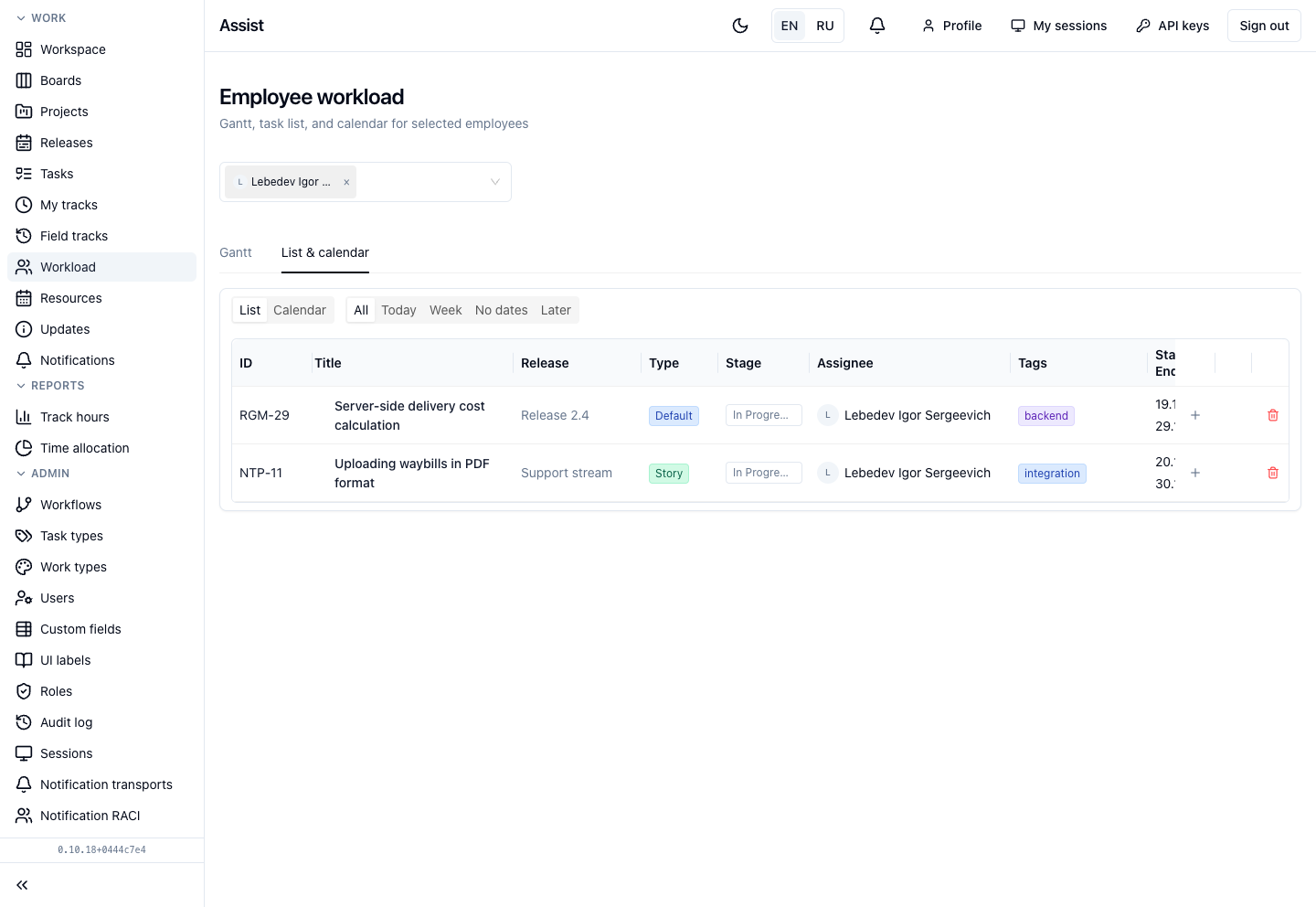The height and width of the screenshot is (907, 1316).
Task: Click Sign out button
Action: (1264, 26)
